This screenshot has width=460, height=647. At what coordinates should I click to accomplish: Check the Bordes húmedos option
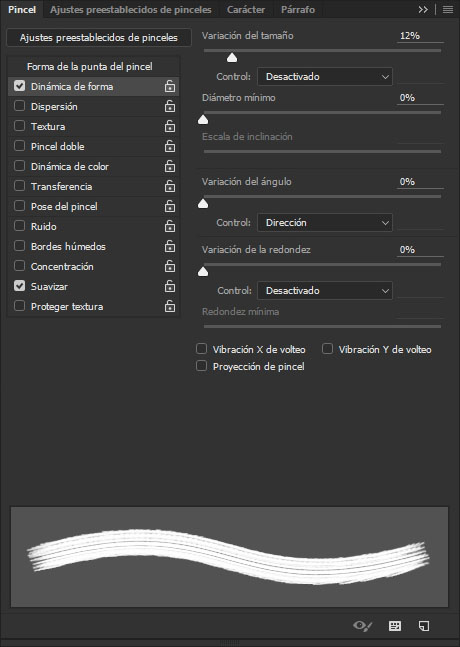19,246
